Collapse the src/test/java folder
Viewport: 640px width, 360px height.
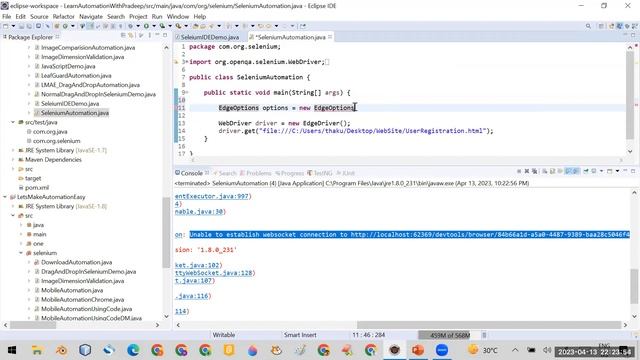(13, 122)
